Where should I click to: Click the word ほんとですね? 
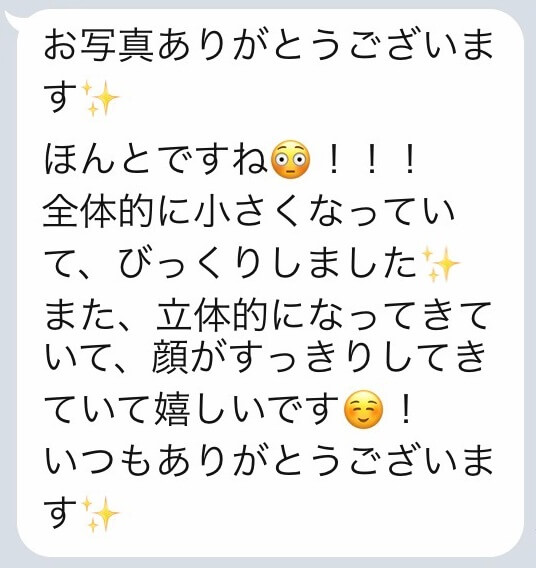tap(156, 159)
